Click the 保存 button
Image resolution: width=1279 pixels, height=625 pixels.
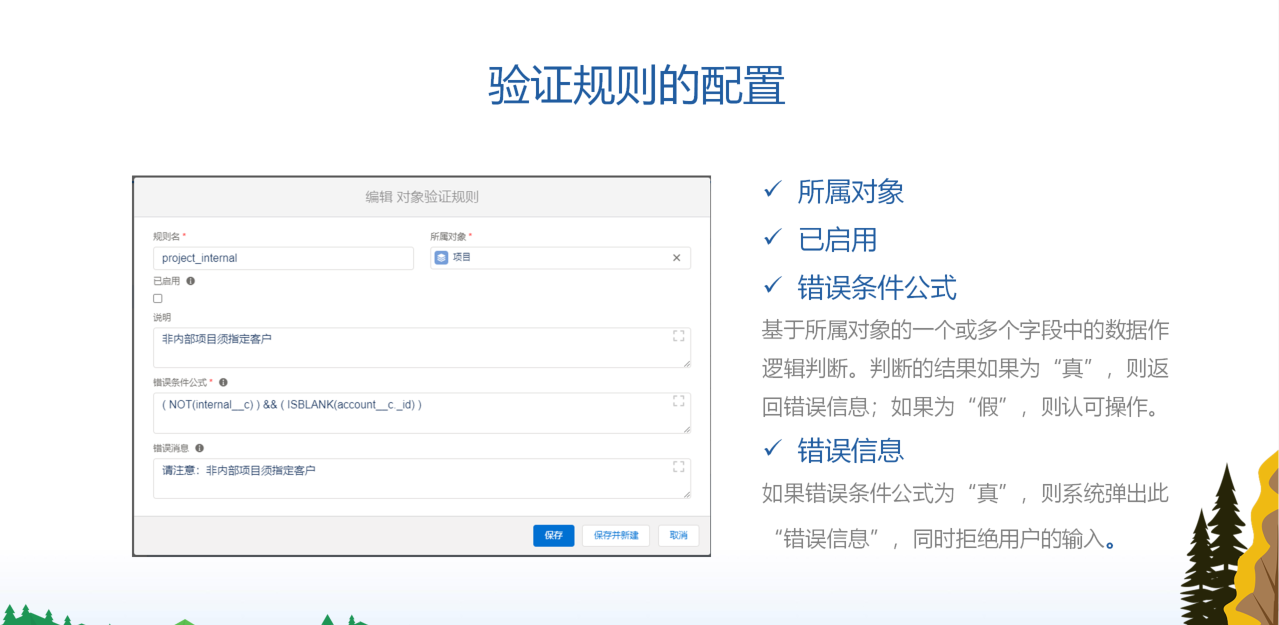point(553,535)
